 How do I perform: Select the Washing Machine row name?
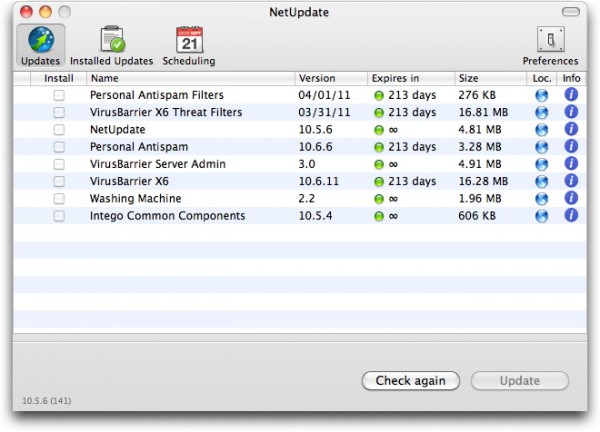(x=135, y=199)
